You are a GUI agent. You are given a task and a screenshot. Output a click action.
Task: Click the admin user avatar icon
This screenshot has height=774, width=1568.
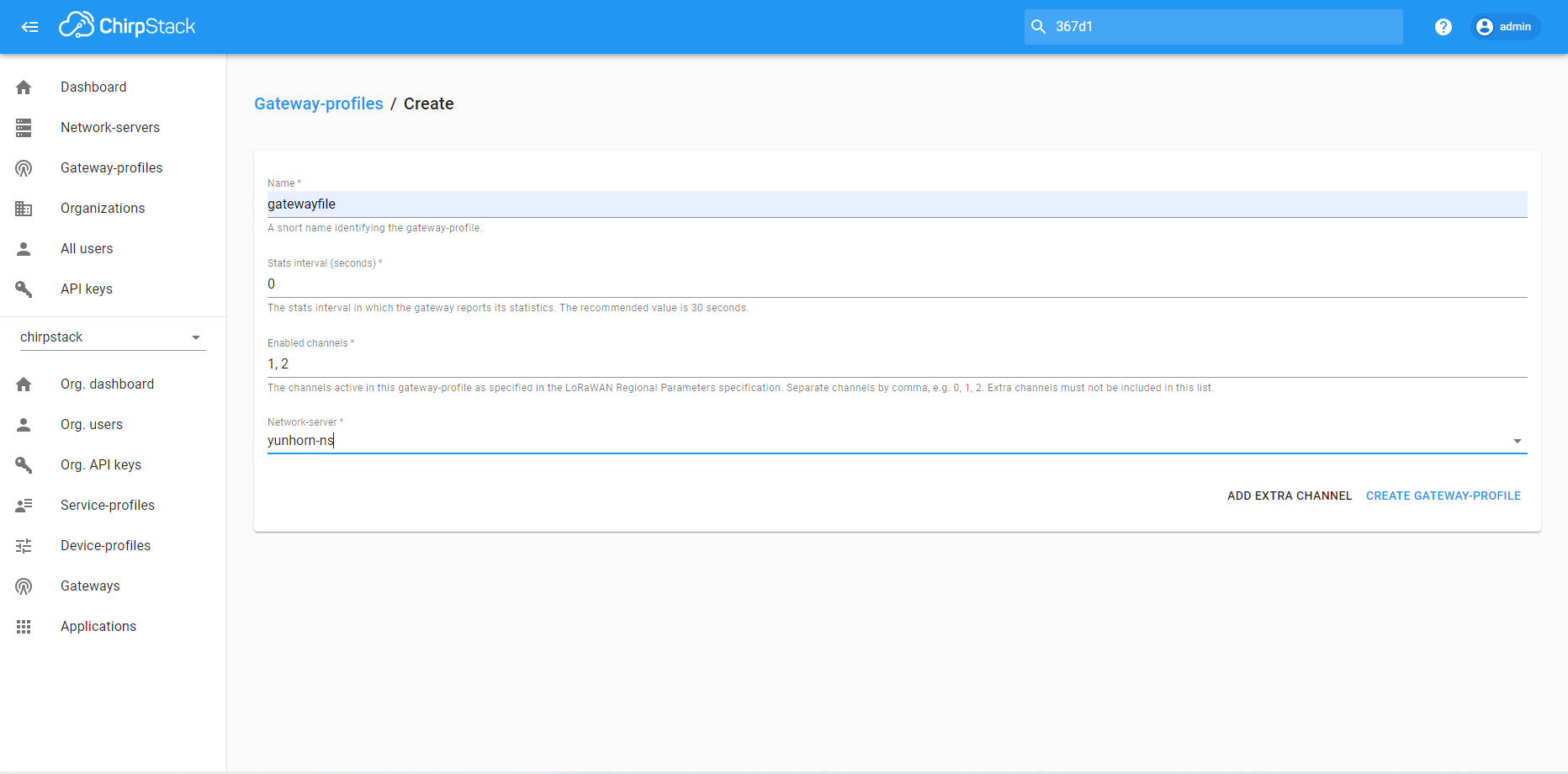[x=1485, y=27]
